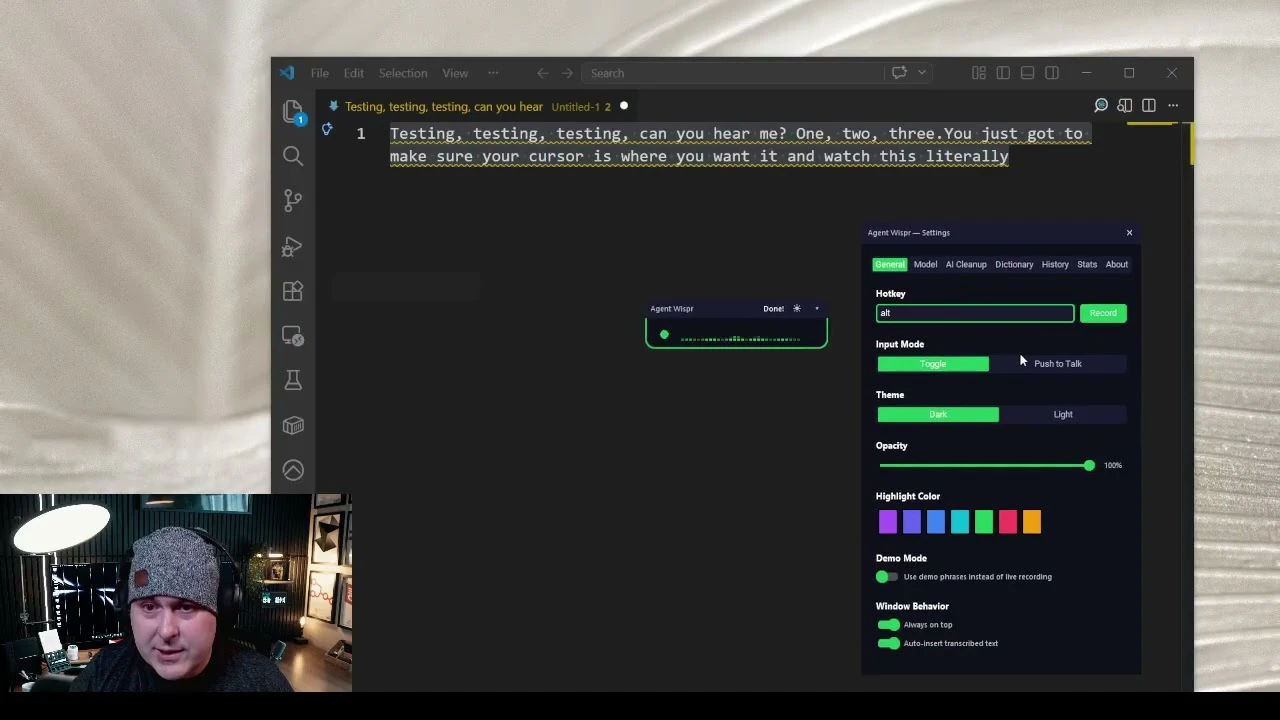Choose the blue highlight color
This screenshot has height=720, width=1280.
click(936, 522)
